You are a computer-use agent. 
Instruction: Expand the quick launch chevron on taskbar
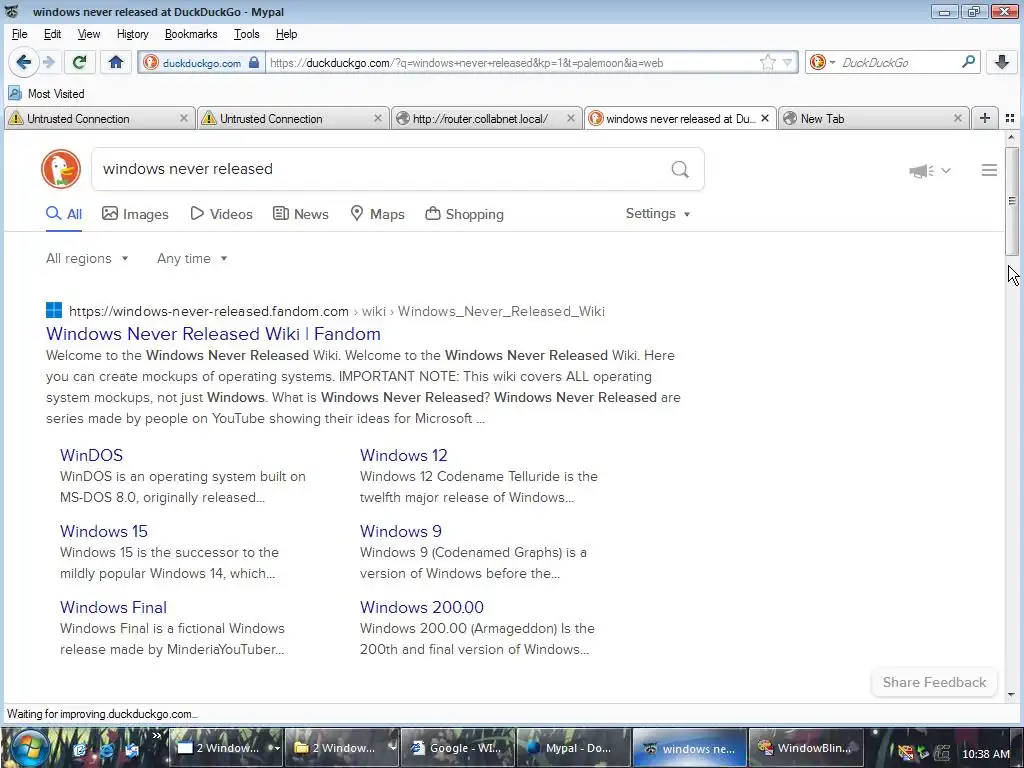click(157, 736)
